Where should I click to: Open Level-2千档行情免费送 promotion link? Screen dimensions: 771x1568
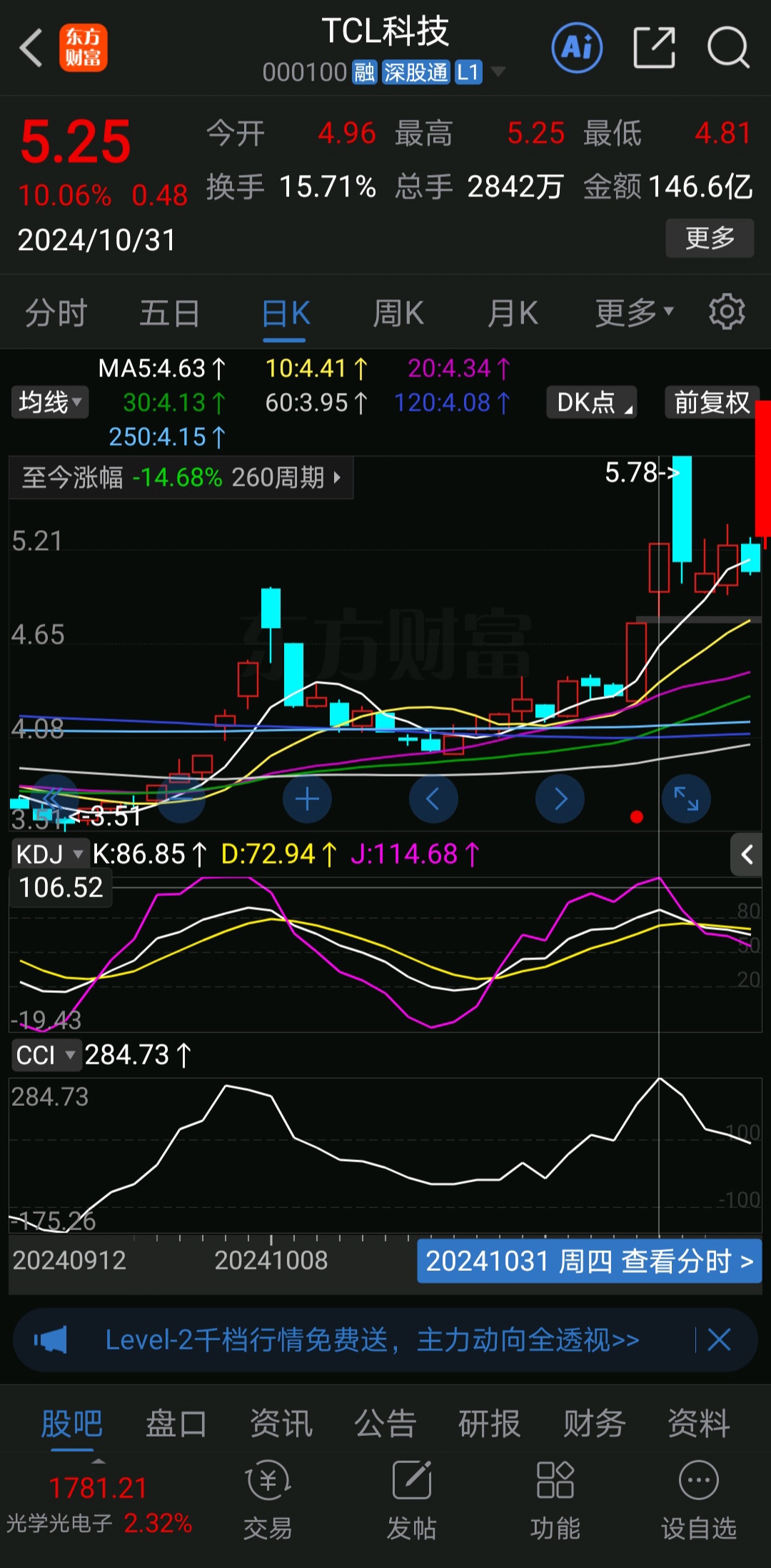click(372, 1340)
